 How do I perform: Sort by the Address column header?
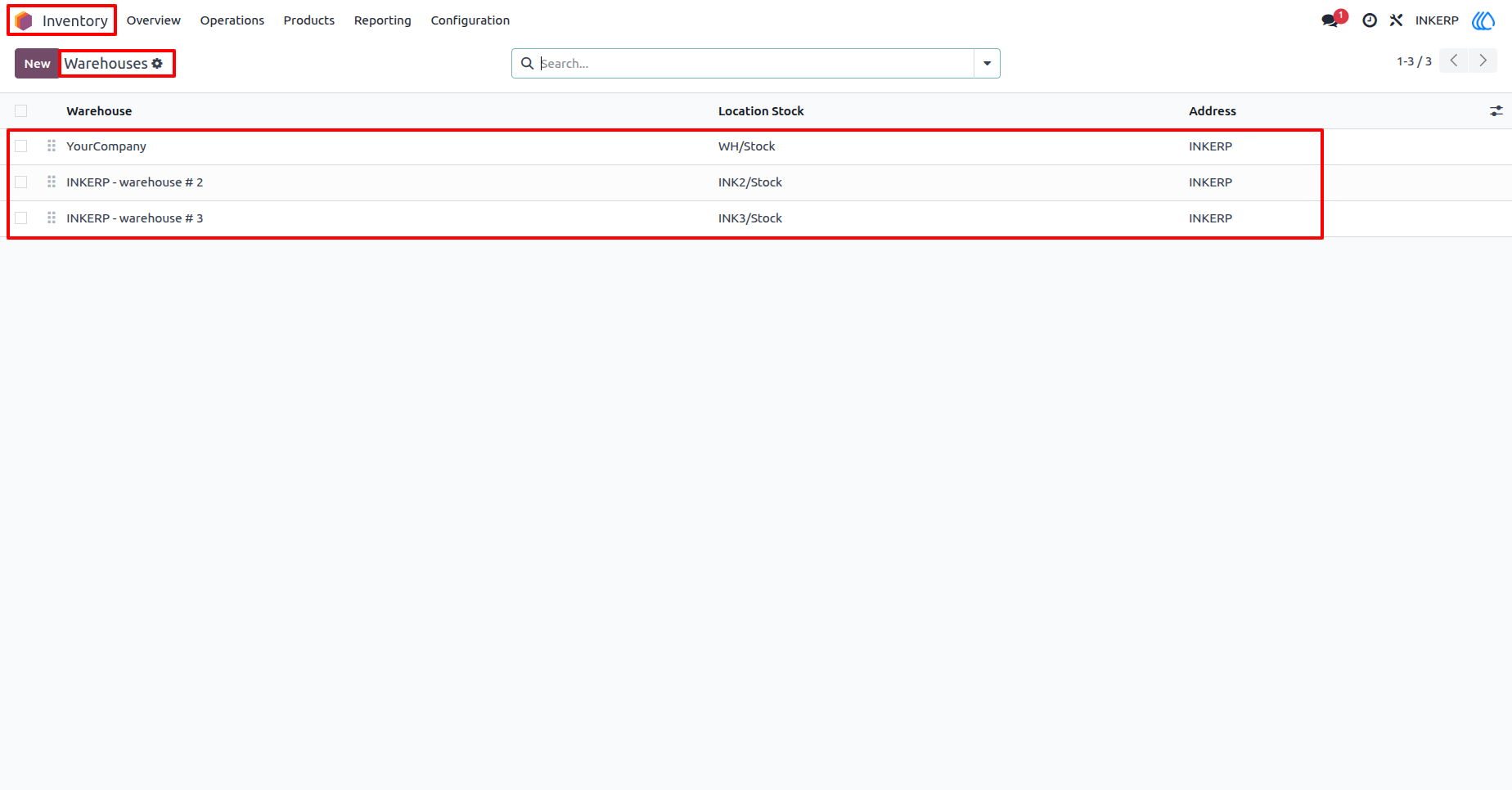pyautogui.click(x=1213, y=111)
